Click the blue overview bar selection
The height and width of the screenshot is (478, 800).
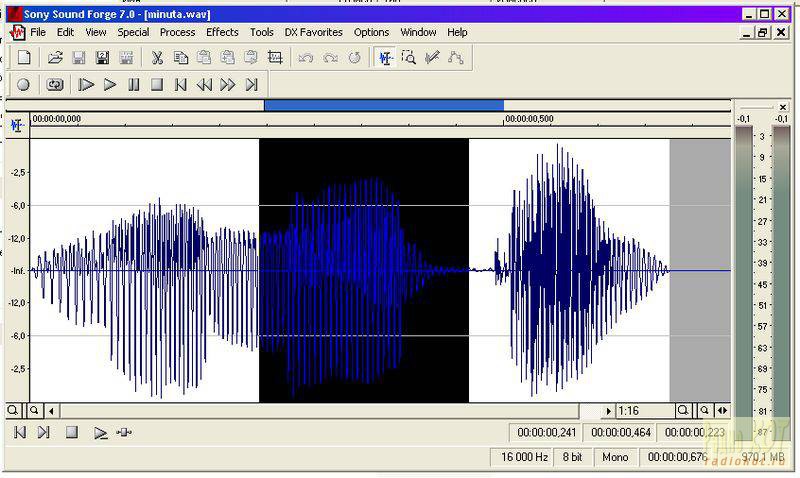coord(383,105)
